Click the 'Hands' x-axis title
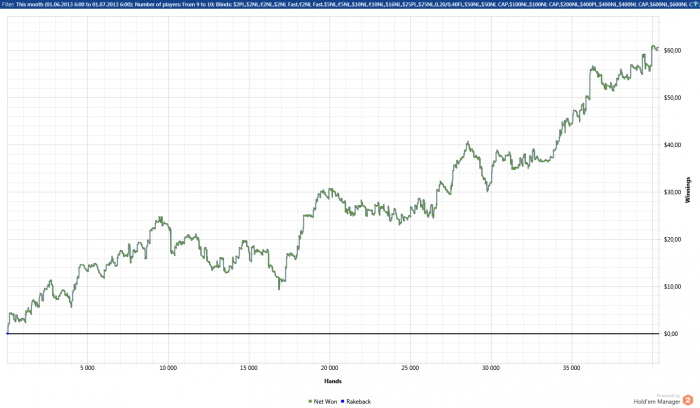 [x=333, y=381]
